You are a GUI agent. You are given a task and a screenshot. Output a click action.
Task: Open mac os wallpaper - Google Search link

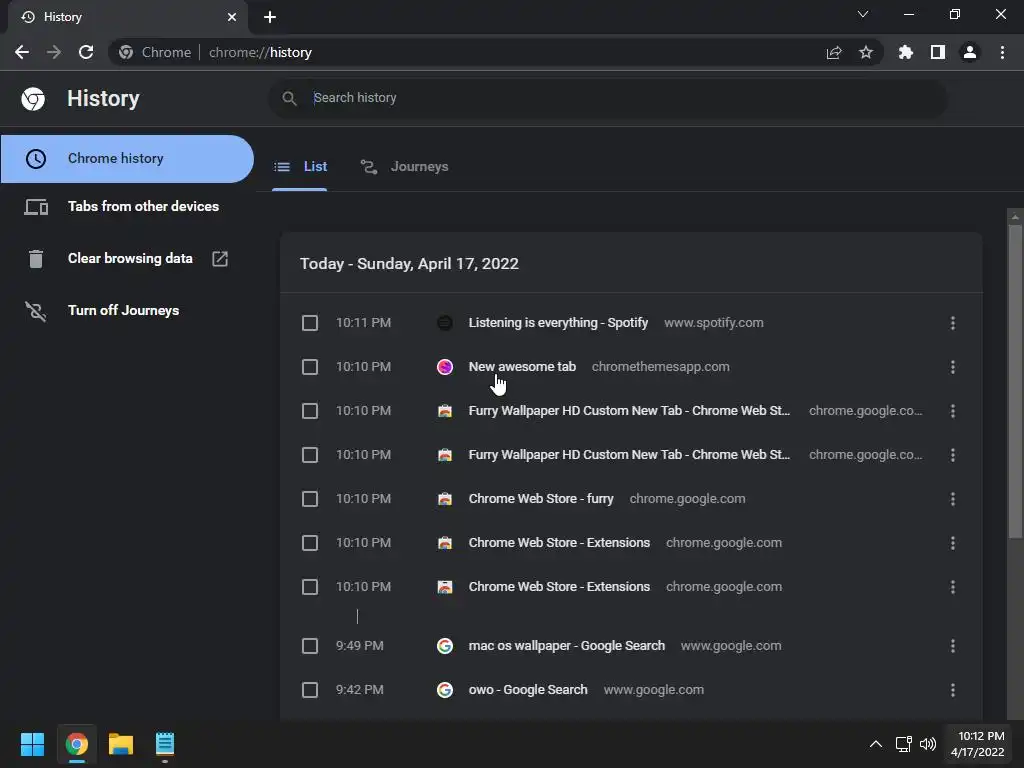coord(566,646)
